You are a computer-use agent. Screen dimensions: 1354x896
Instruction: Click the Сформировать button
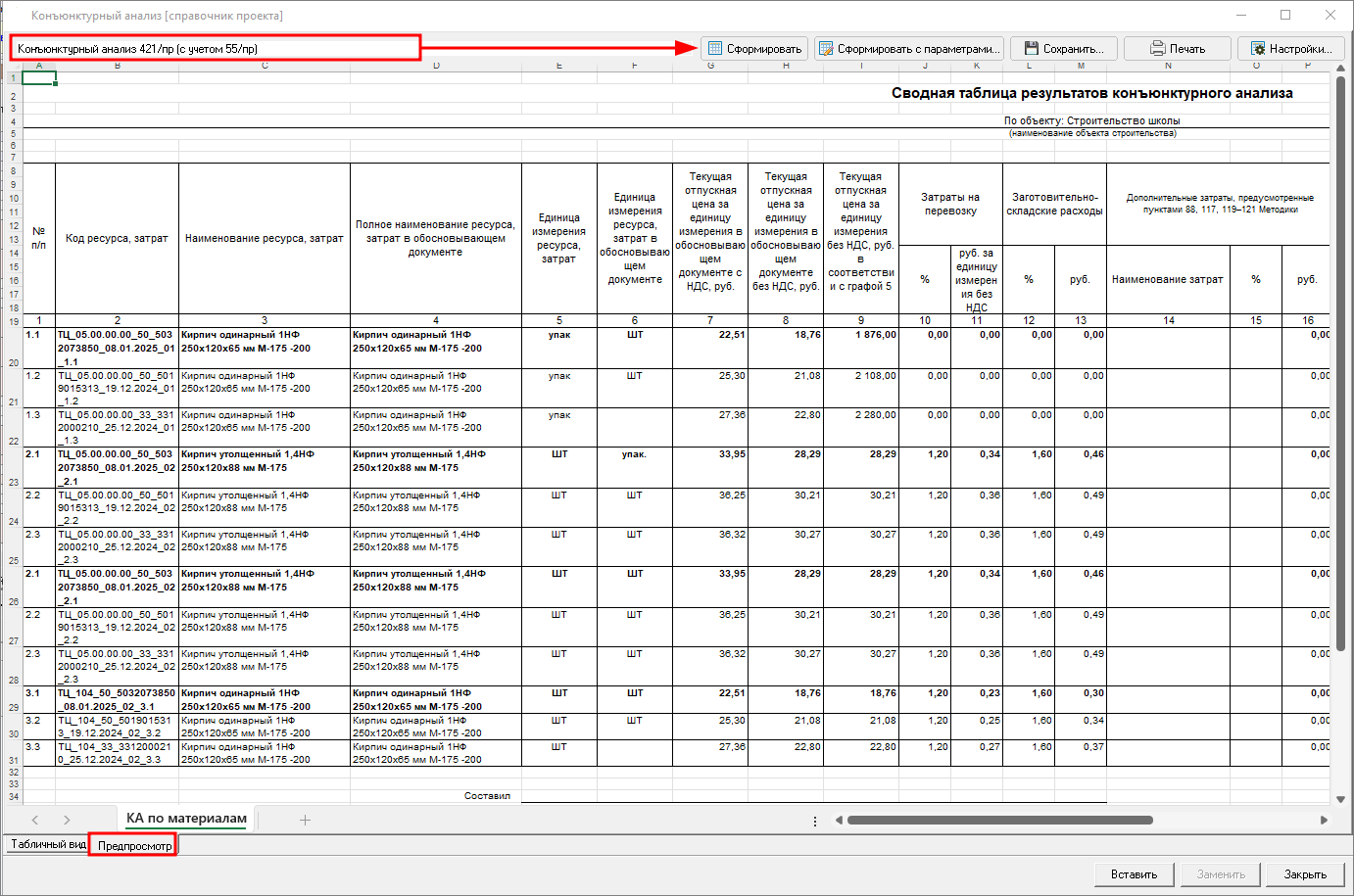pos(754,48)
